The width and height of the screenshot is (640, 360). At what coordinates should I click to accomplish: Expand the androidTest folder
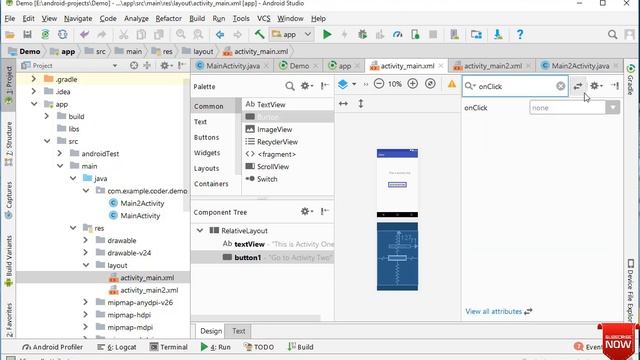click(60, 153)
